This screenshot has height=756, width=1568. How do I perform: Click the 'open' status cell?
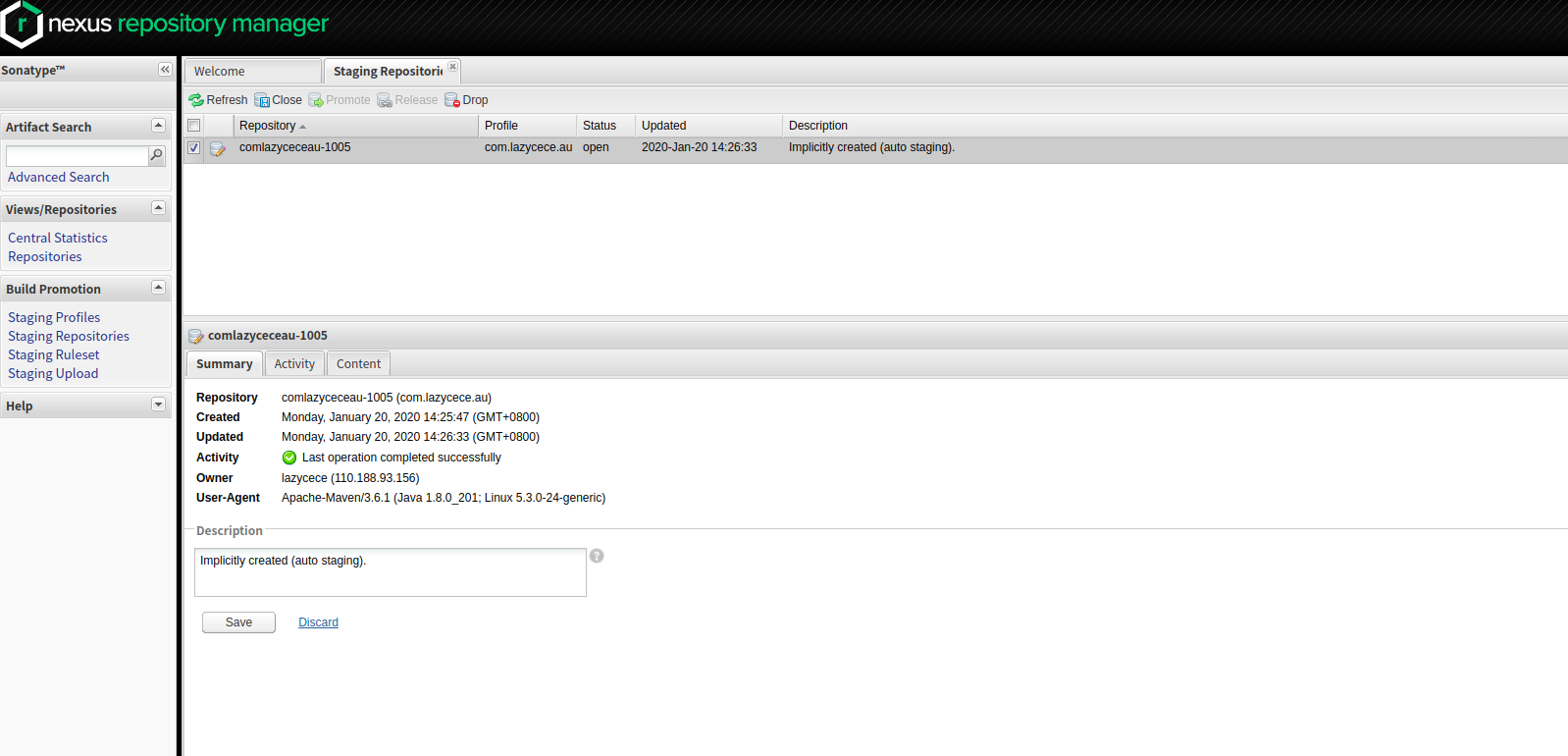pyautogui.click(x=596, y=147)
